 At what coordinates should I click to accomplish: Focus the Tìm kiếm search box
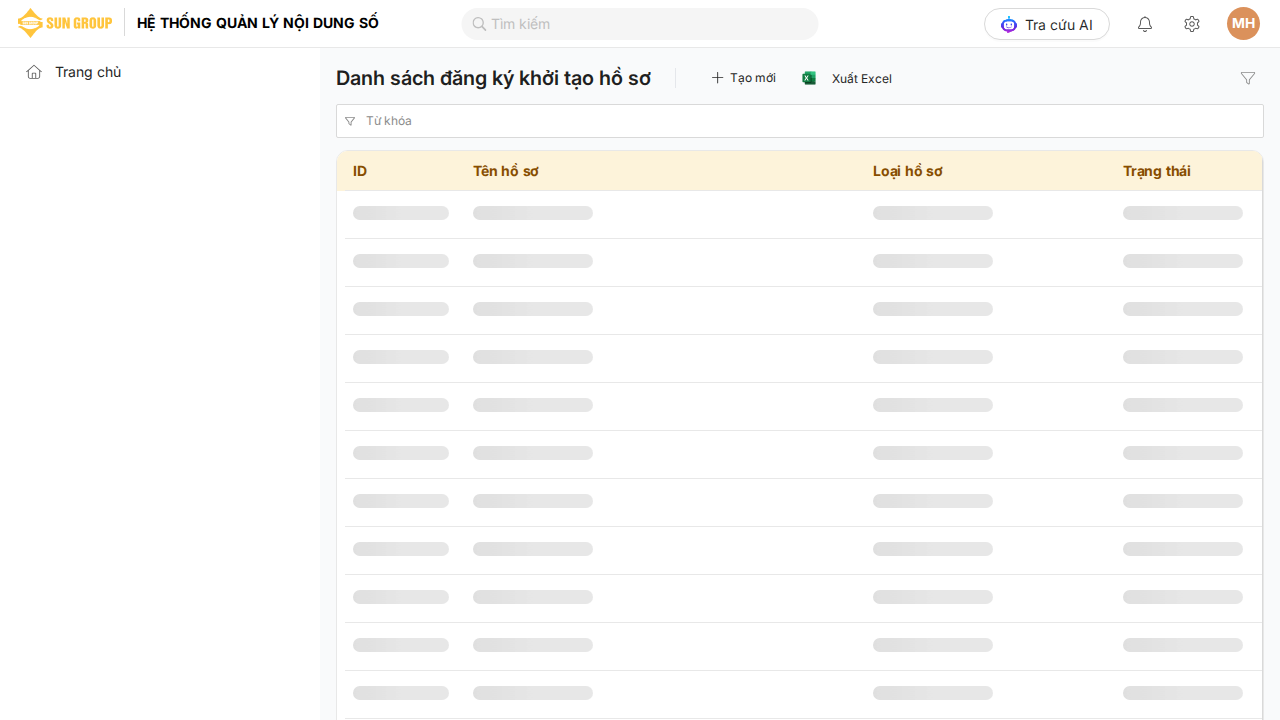point(650,24)
